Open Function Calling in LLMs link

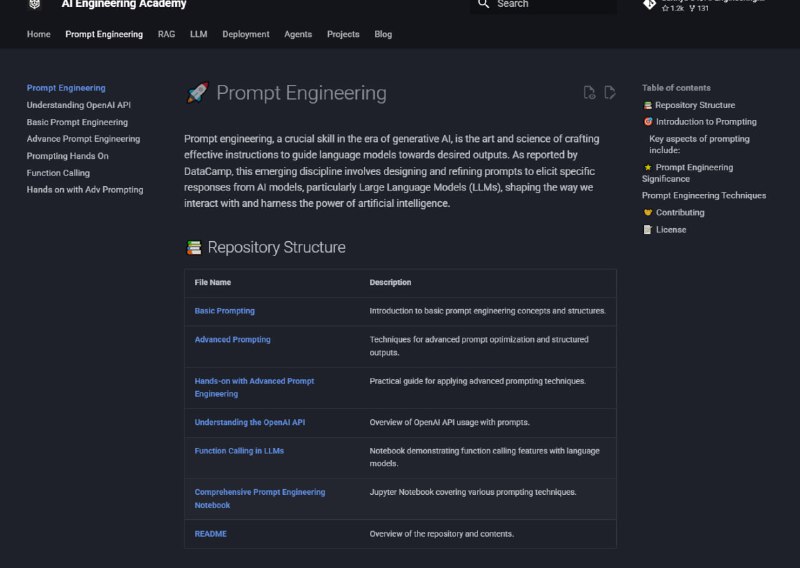(239, 451)
